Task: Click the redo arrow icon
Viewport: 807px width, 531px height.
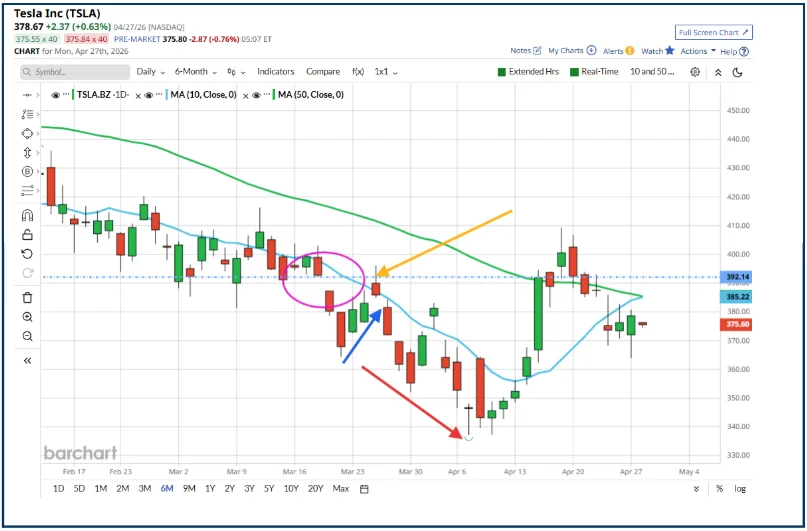Action: (28, 273)
